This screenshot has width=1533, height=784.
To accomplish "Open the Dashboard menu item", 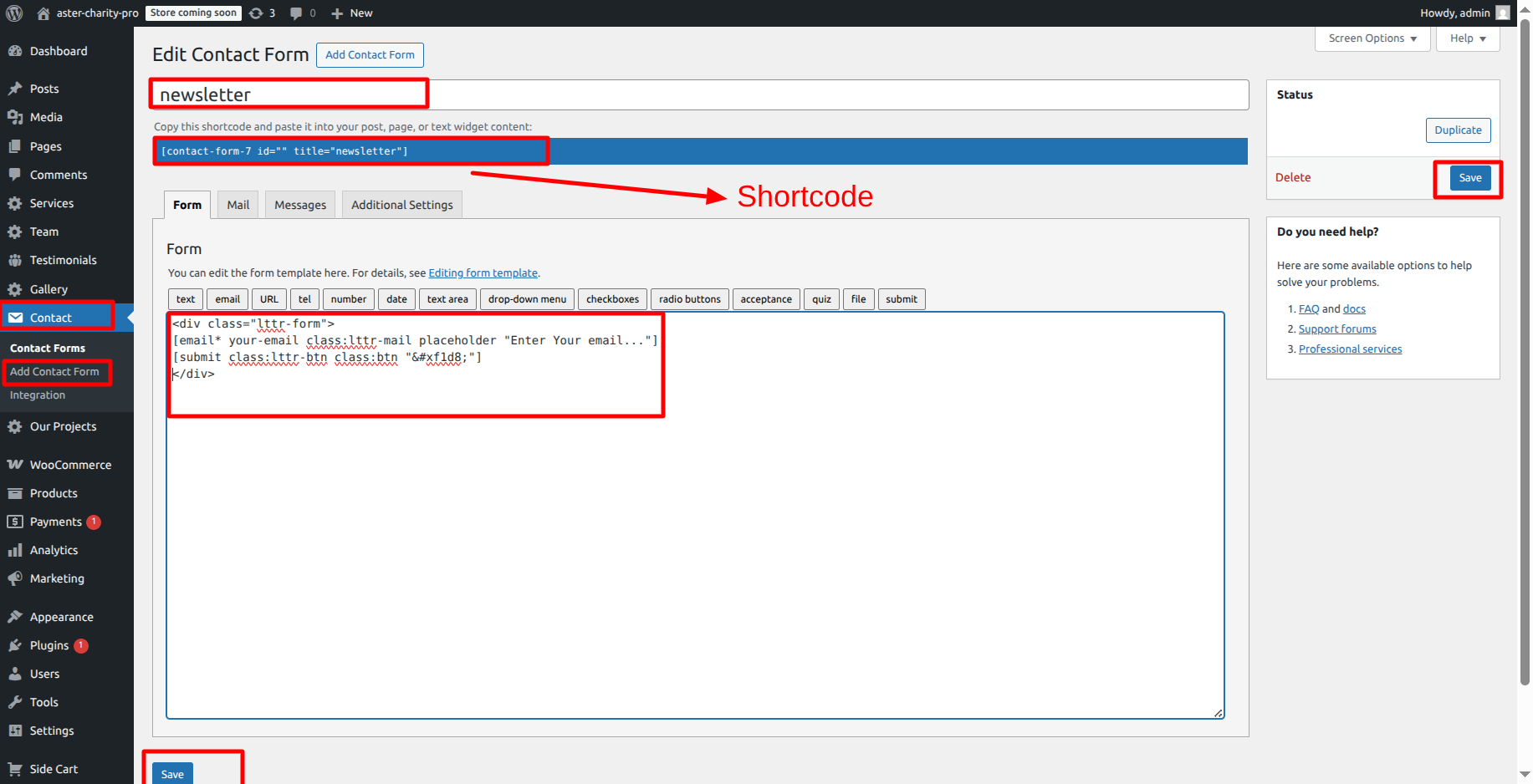I will click(x=58, y=51).
